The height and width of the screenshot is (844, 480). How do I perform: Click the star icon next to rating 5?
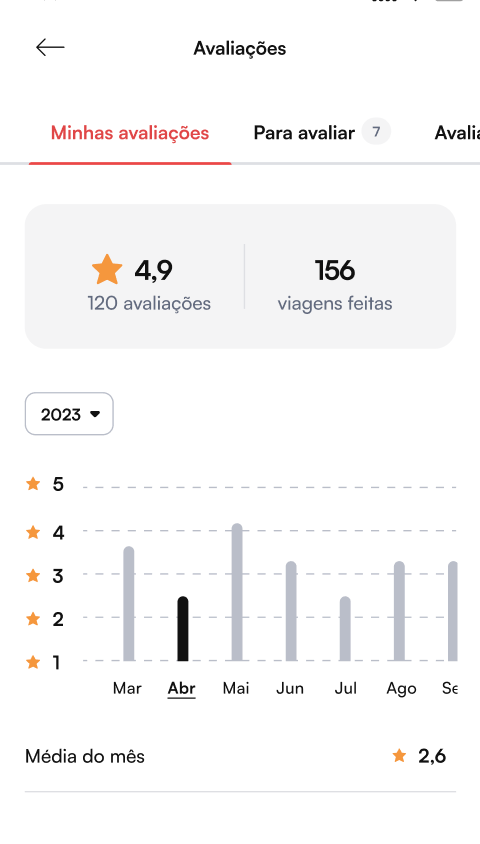pos(33,484)
